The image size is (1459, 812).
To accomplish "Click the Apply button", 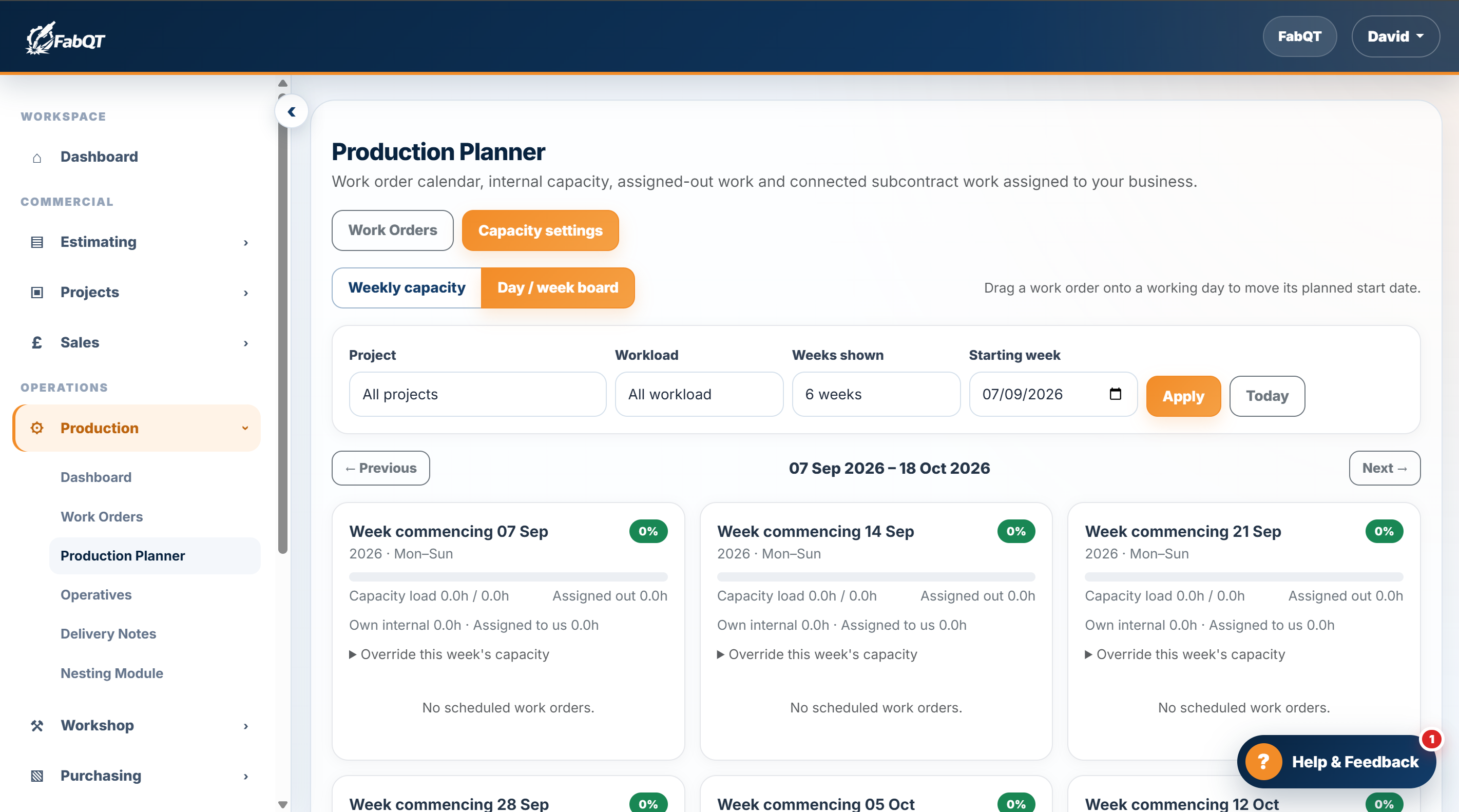I will 1183,396.
